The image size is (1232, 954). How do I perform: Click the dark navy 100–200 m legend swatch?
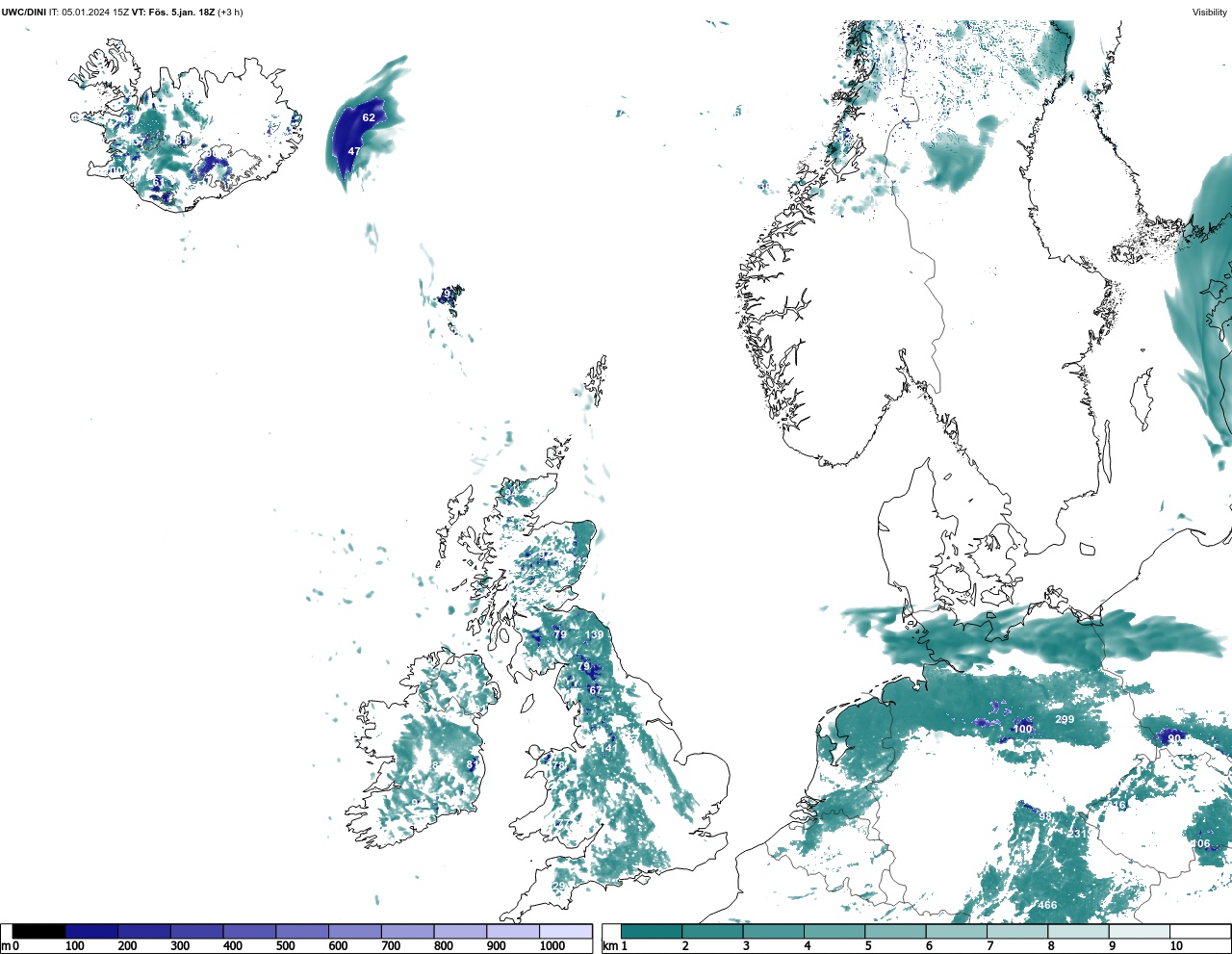91,931
